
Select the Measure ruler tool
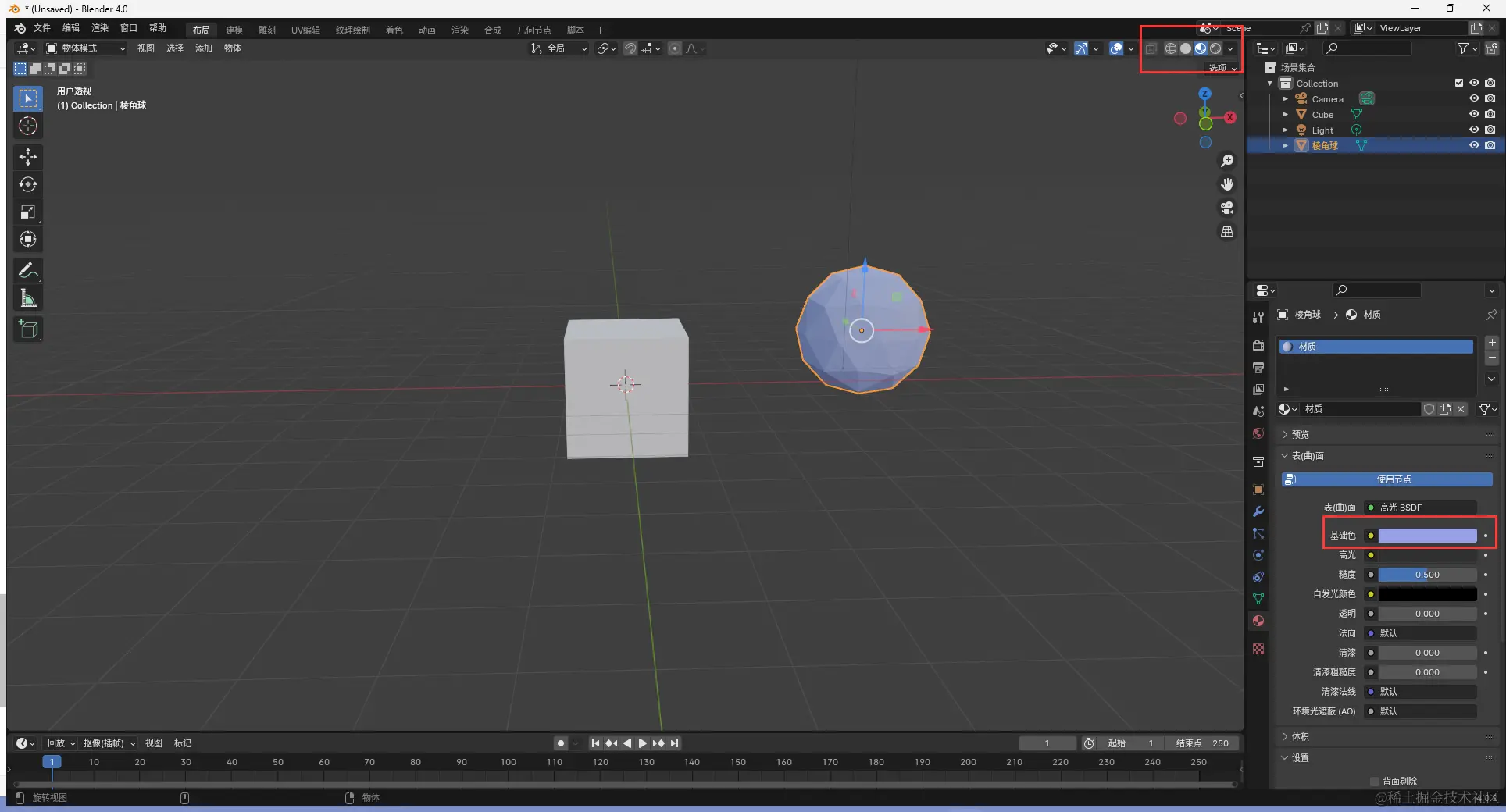(x=28, y=297)
